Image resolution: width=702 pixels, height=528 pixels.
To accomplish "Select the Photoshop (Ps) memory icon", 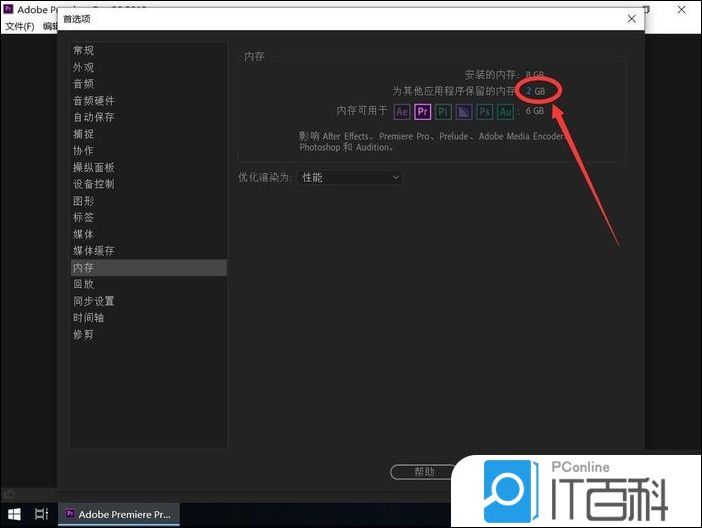I will tap(485, 112).
